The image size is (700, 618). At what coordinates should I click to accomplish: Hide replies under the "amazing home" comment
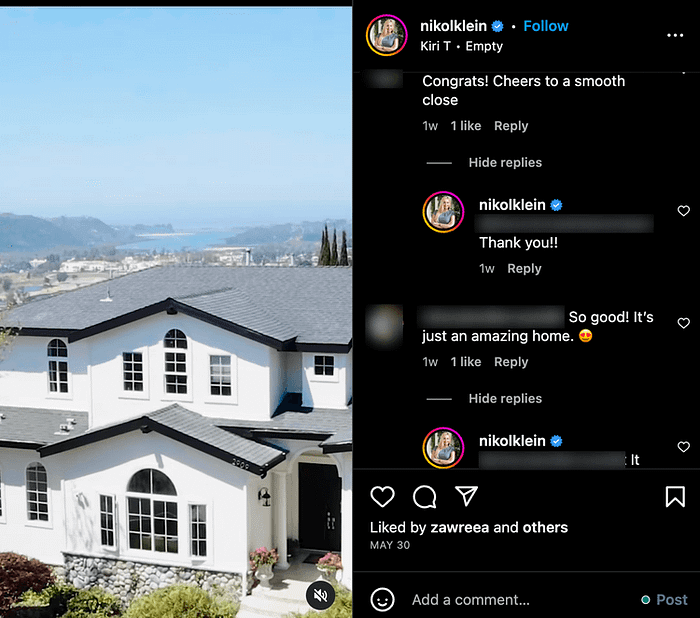505,398
